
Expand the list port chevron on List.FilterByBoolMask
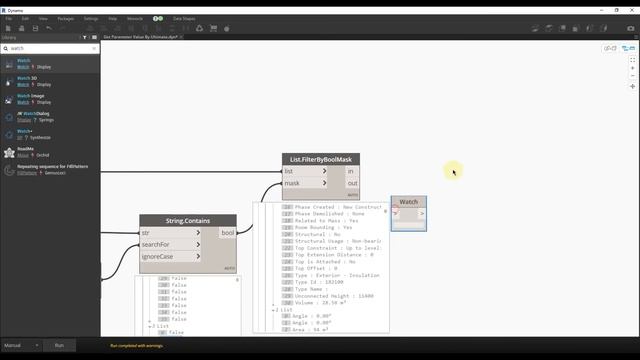[324, 171]
